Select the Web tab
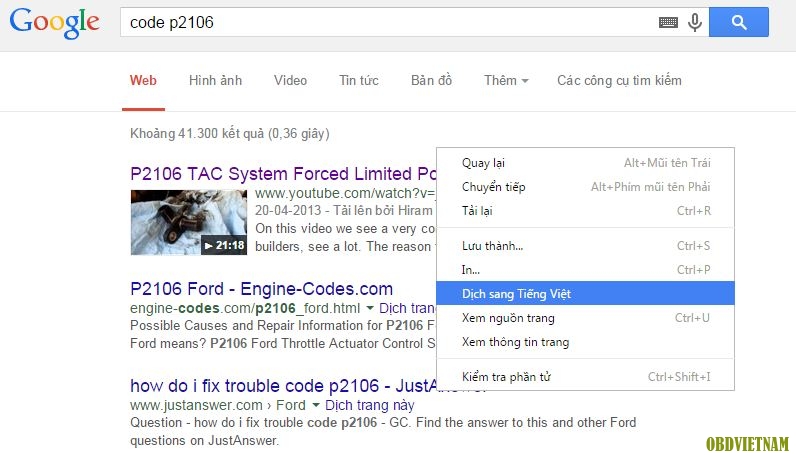 pos(143,80)
